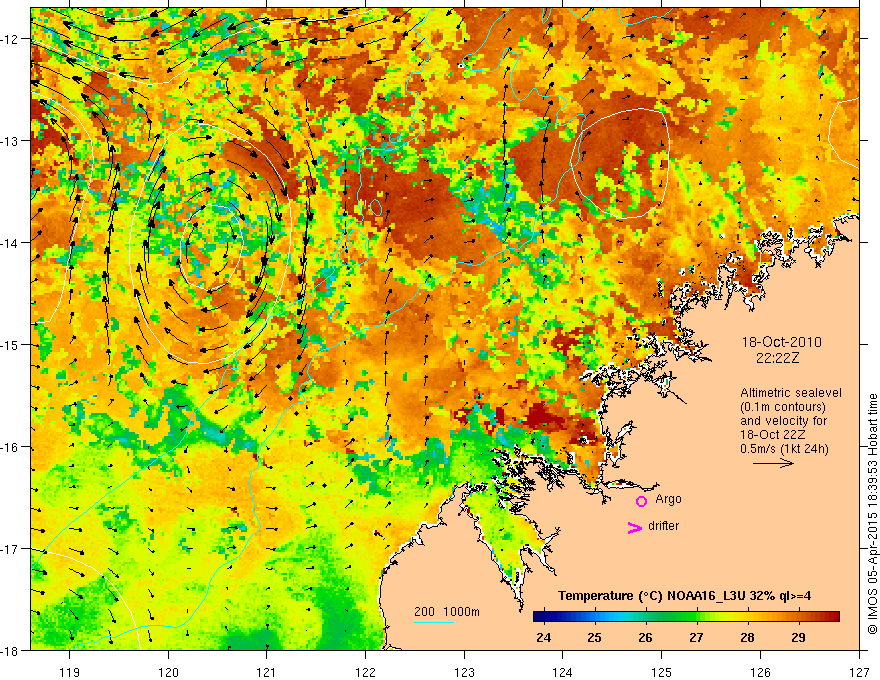The width and height of the screenshot is (880, 680).
Task: Click the 0.5m/s velocity scale arrow
Action: click(773, 463)
